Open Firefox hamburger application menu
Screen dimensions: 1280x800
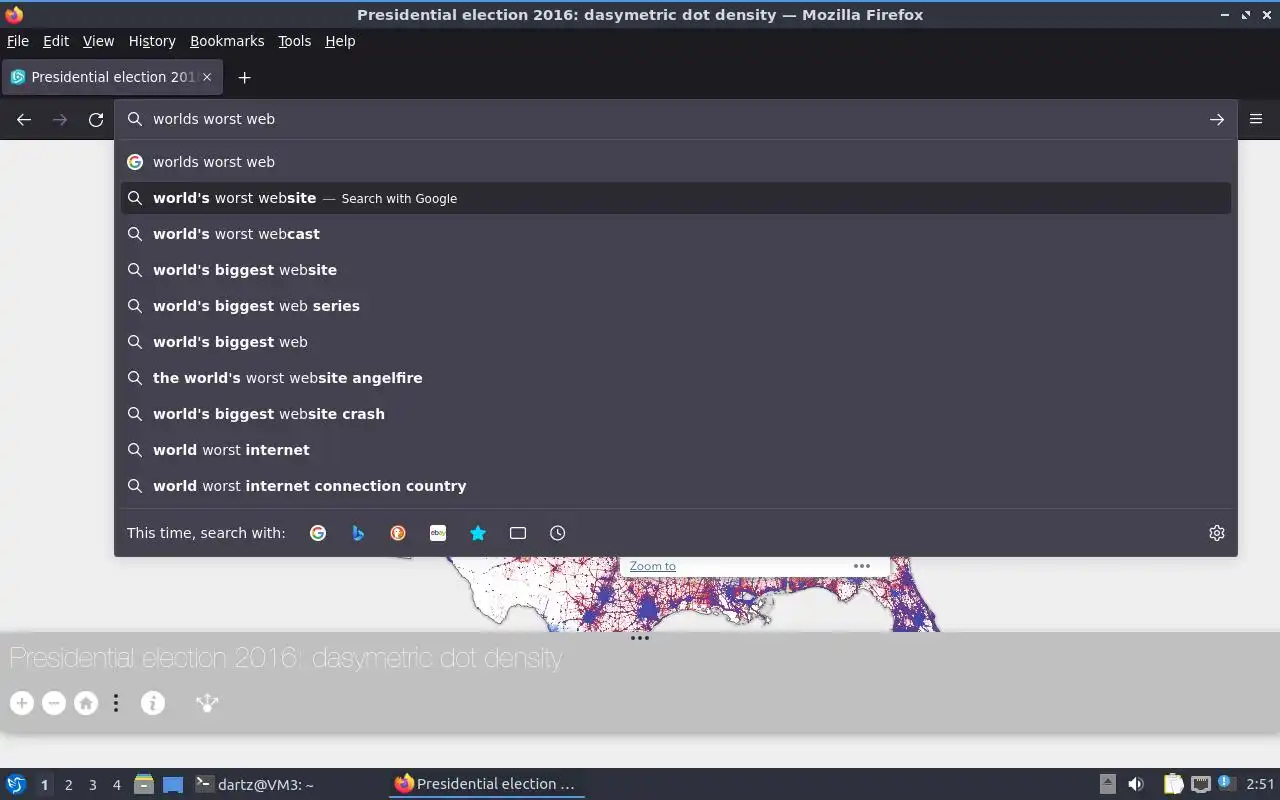pos(1256,119)
